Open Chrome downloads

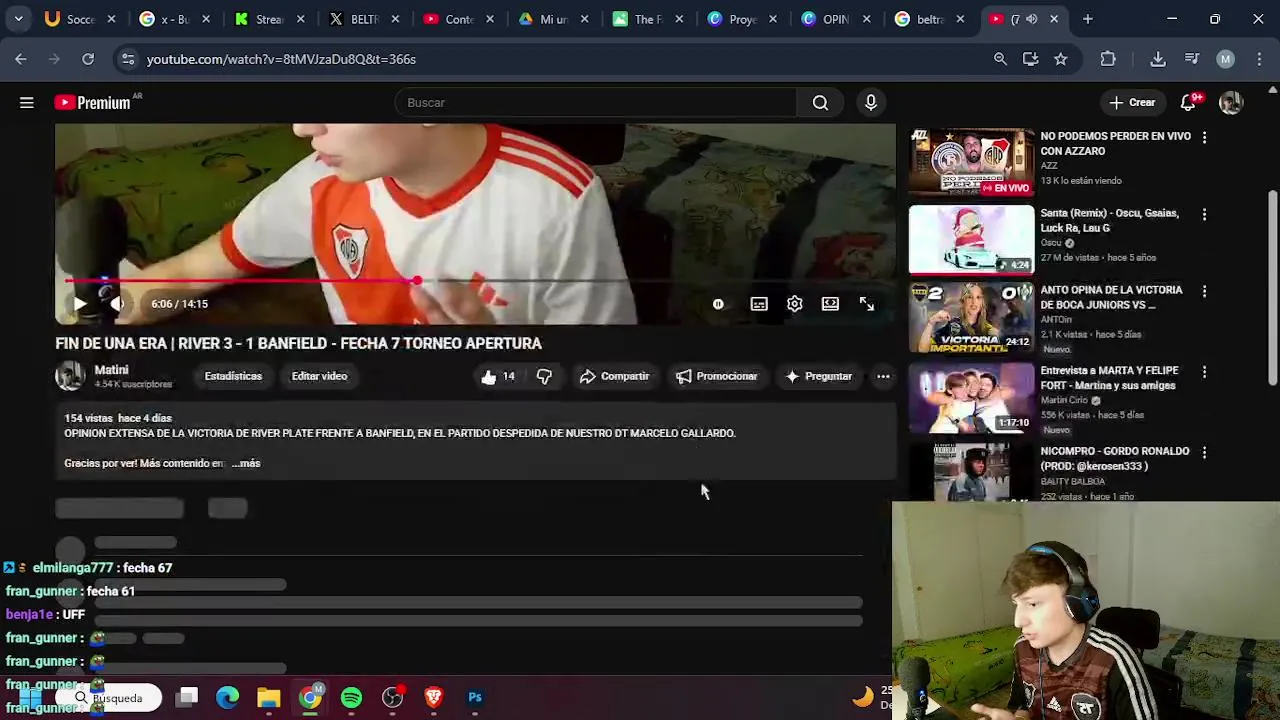1158,59
